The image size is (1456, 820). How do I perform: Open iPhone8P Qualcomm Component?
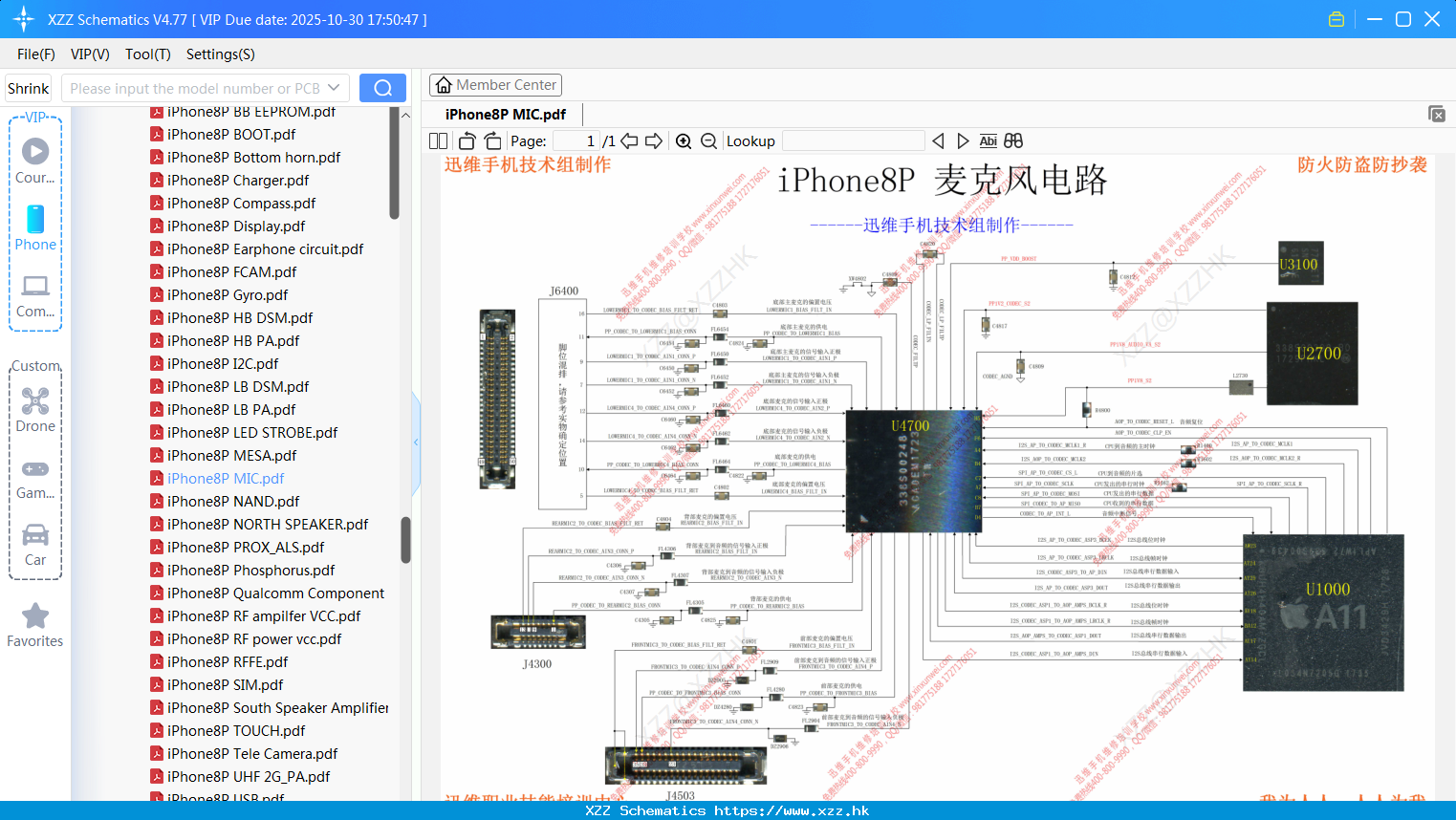click(275, 593)
